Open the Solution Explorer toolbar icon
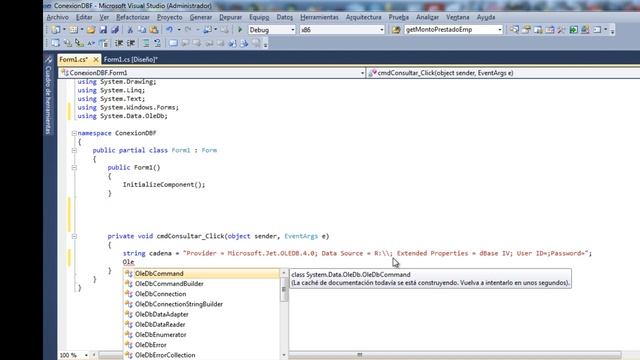The width and height of the screenshot is (640, 360). pos(514,30)
